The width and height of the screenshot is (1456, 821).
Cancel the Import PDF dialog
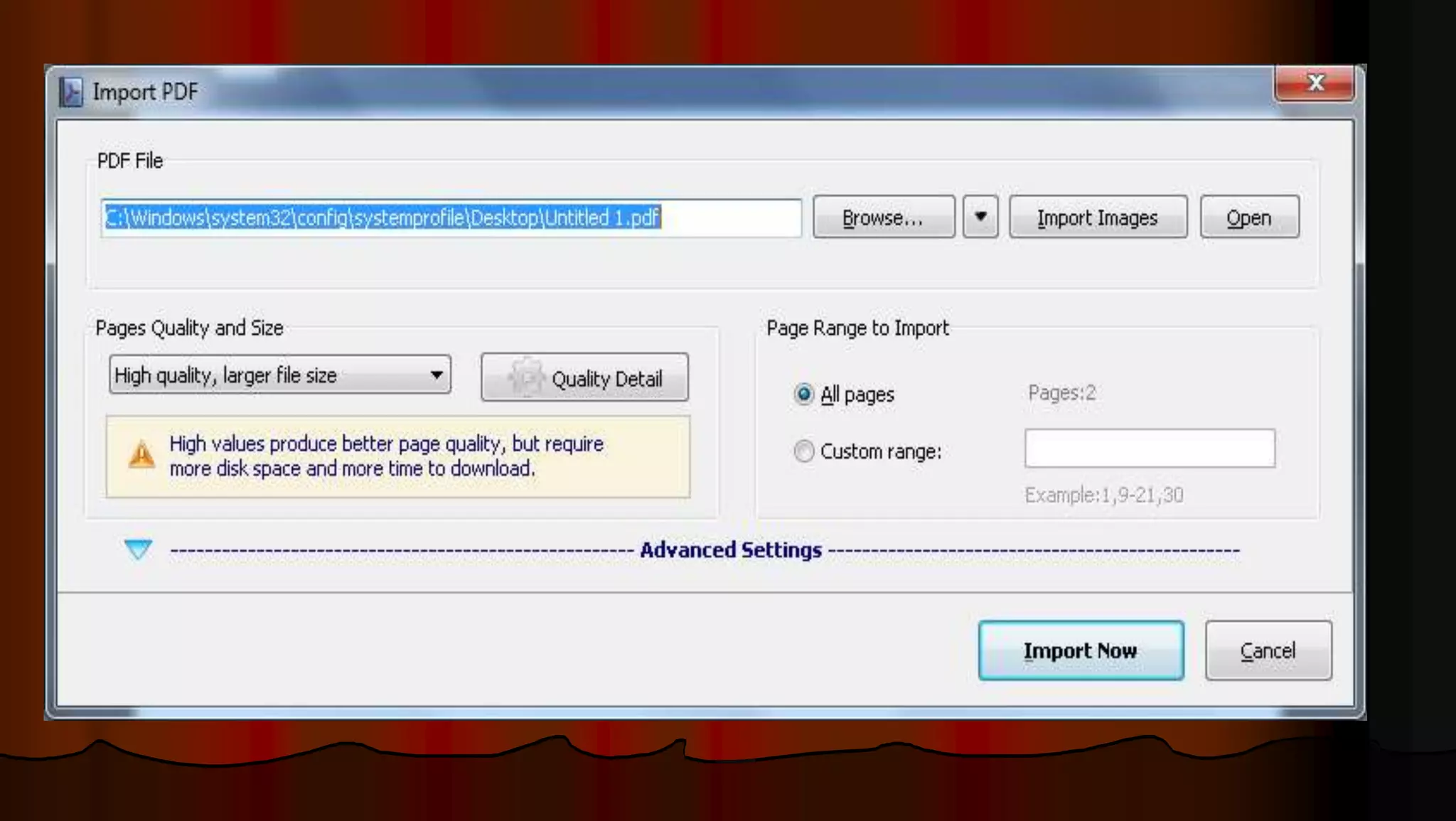pyautogui.click(x=1268, y=650)
